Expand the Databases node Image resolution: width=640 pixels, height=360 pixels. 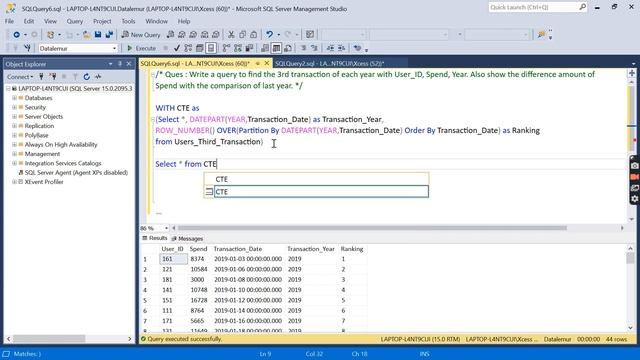[x=15, y=98]
